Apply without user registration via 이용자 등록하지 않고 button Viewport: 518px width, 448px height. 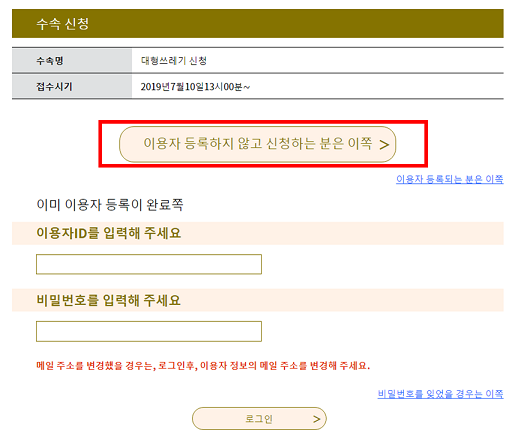point(257,144)
